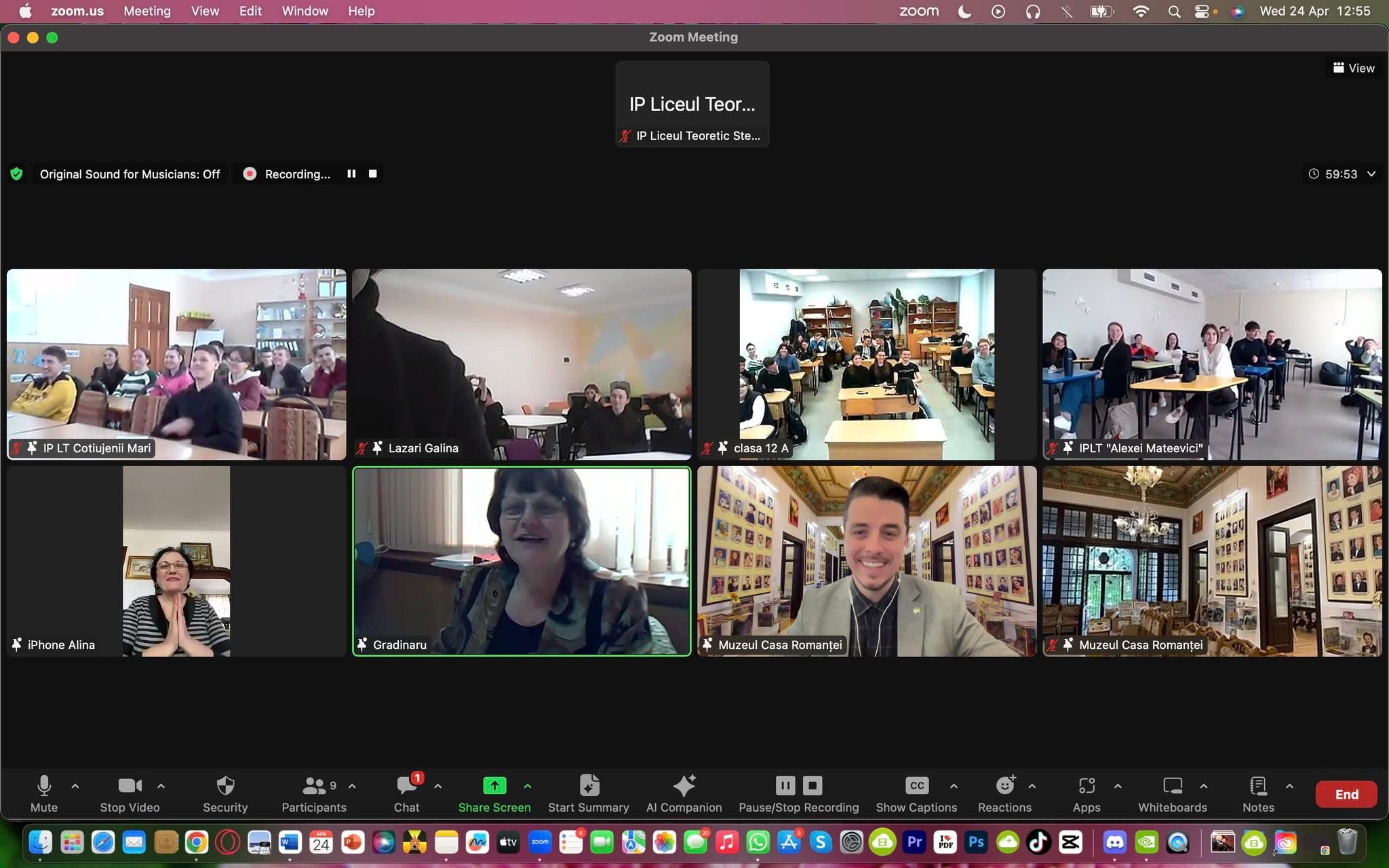Expand audio options arrow beside Mute
Screen dimensions: 1389x868
pyautogui.click(x=75, y=786)
